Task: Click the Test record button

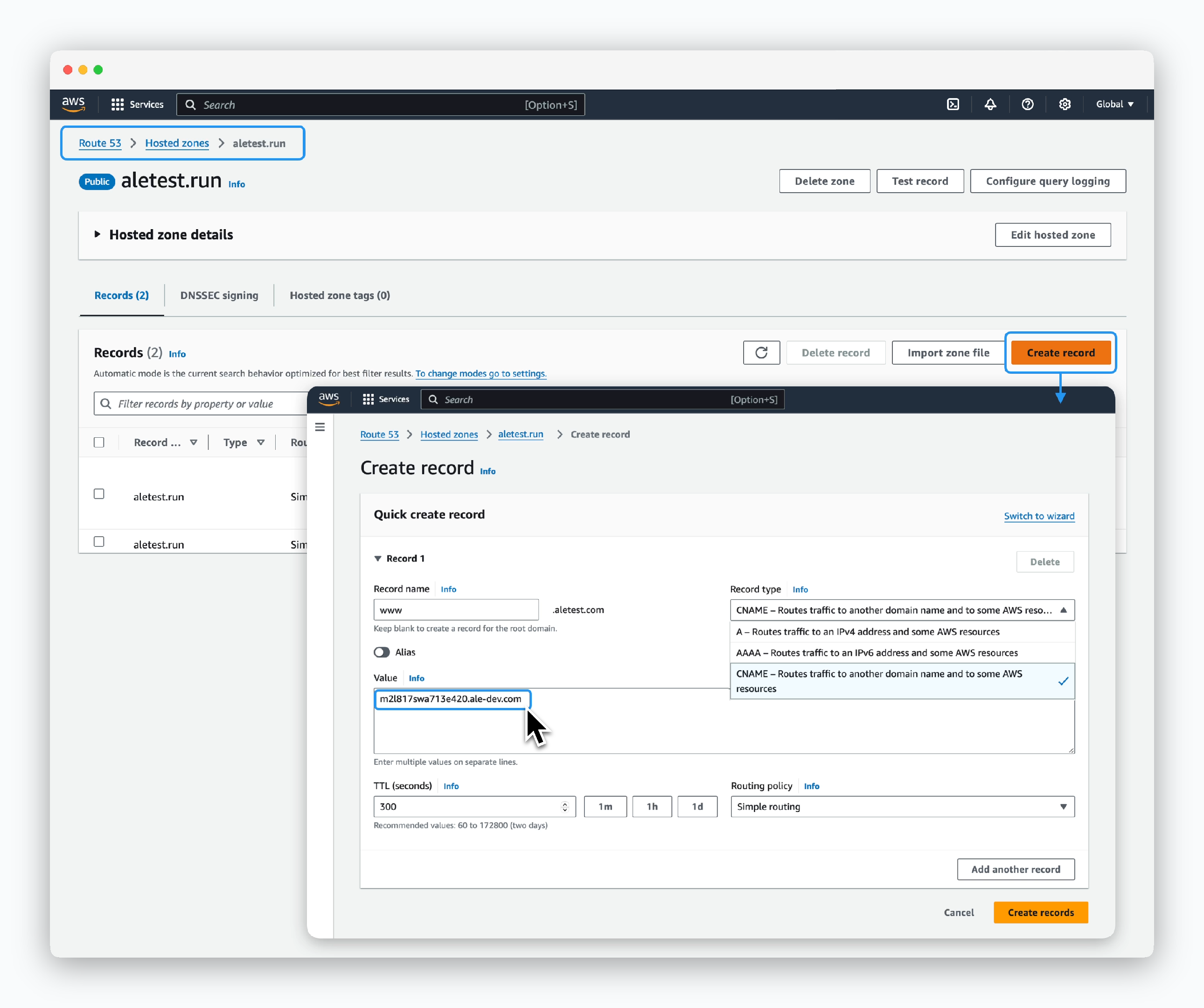Action: pyautogui.click(x=919, y=181)
